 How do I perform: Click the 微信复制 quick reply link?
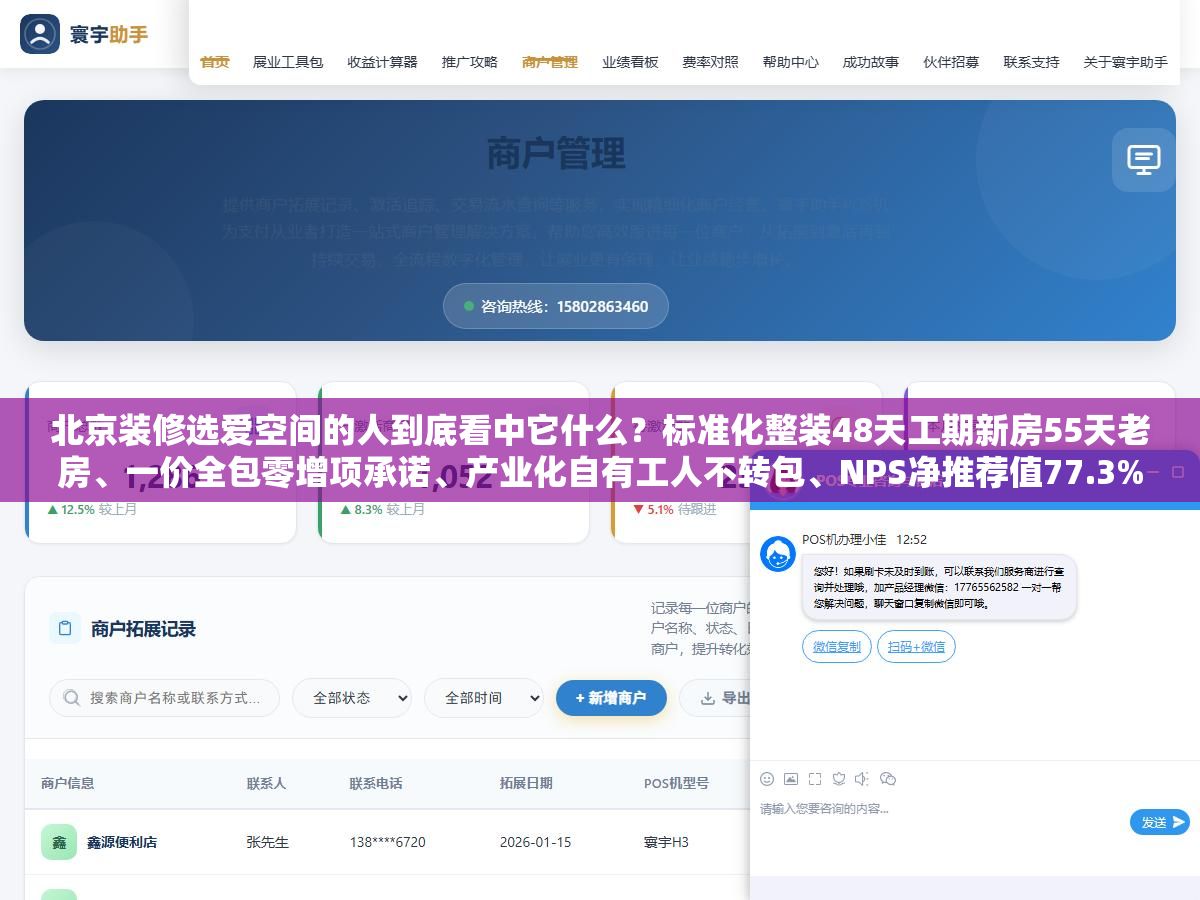click(x=837, y=647)
